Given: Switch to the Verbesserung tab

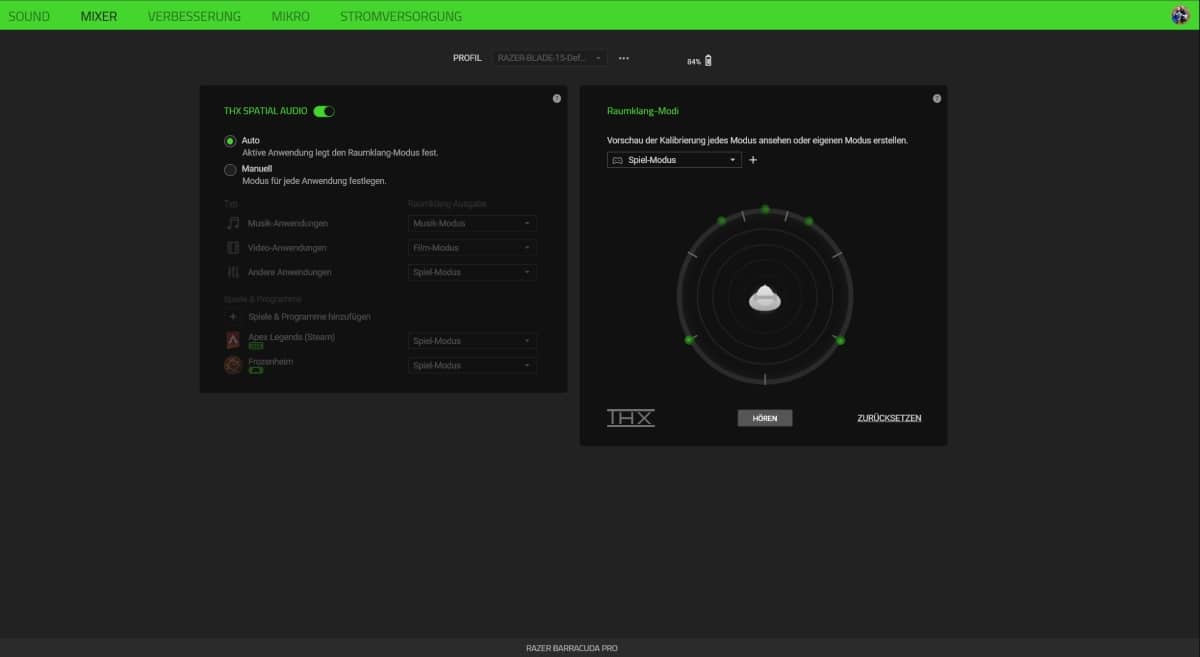Looking at the screenshot, I should [x=194, y=16].
